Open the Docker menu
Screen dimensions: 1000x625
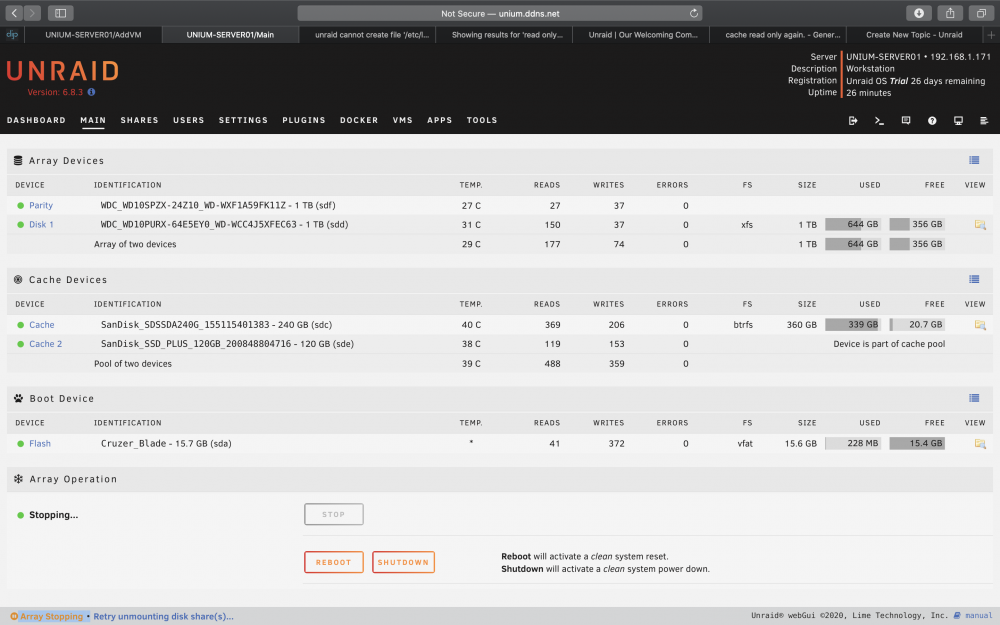coord(359,120)
